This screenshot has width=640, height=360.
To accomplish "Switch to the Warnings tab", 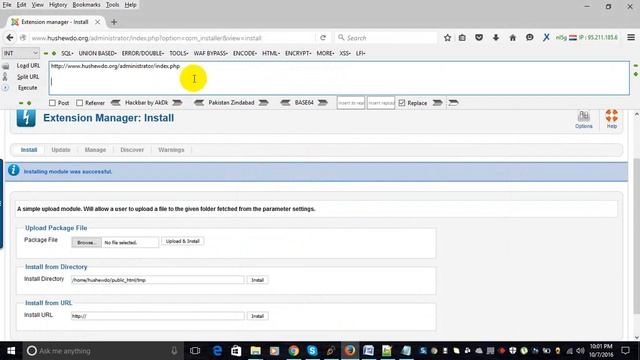I will [171, 150].
